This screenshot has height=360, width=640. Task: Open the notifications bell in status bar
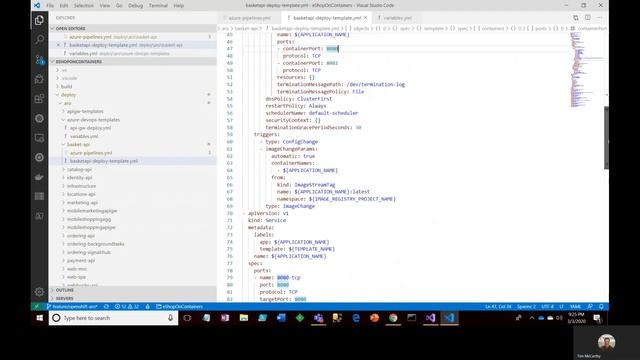click(x=601, y=307)
